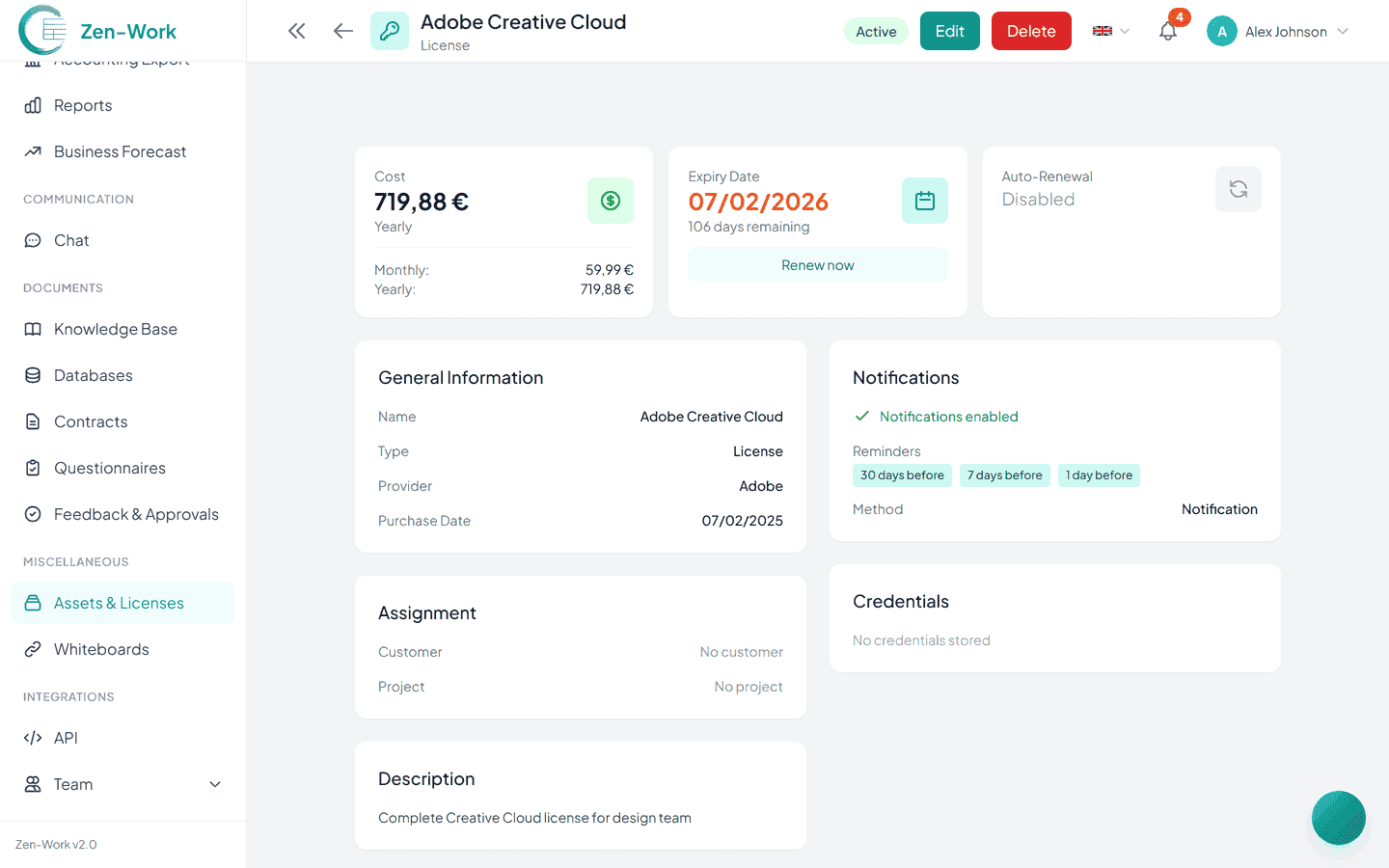The width and height of the screenshot is (1389, 868).
Task: Open Contracts from the sidebar
Action: [x=123, y=421]
